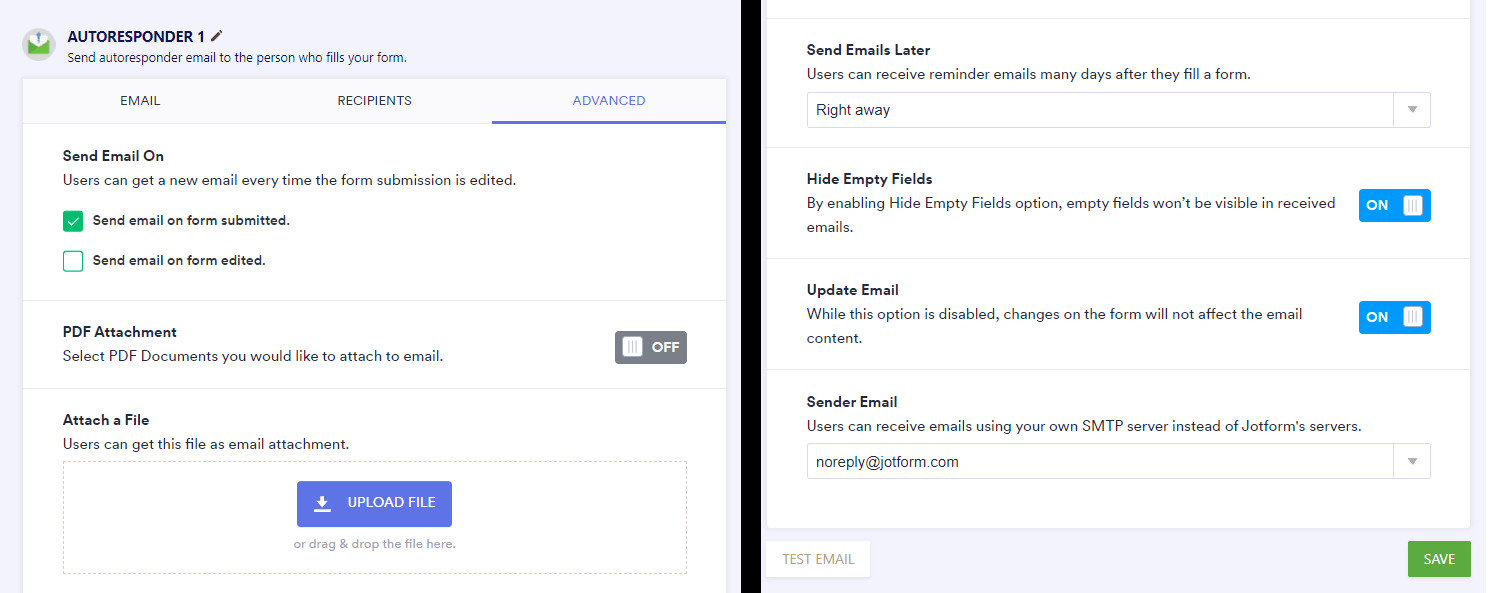Open the Send Emails Later dropdown
The width and height of the screenshot is (1496, 593).
1412,110
